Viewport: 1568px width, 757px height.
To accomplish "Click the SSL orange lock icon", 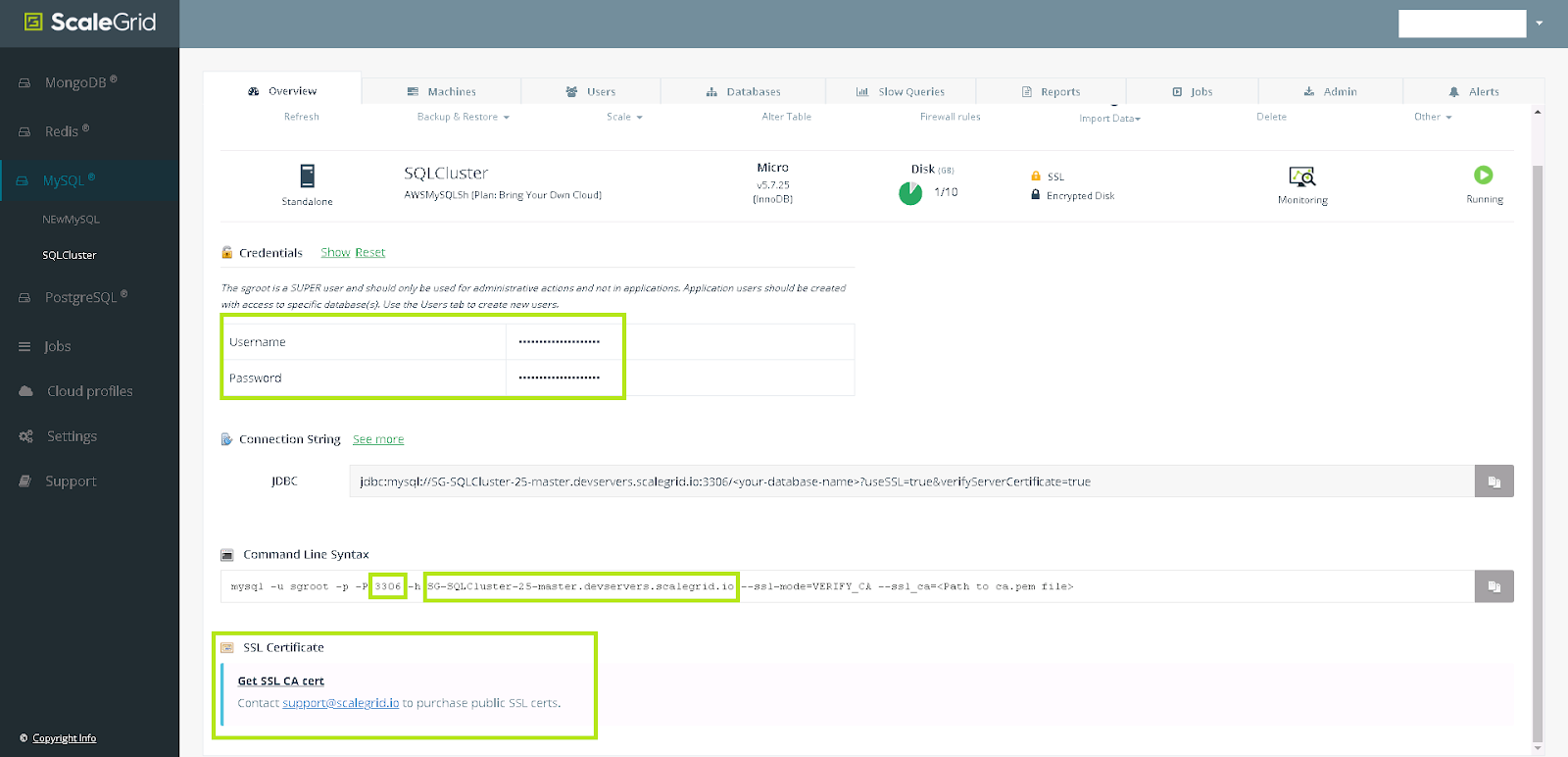I will pos(1036,177).
